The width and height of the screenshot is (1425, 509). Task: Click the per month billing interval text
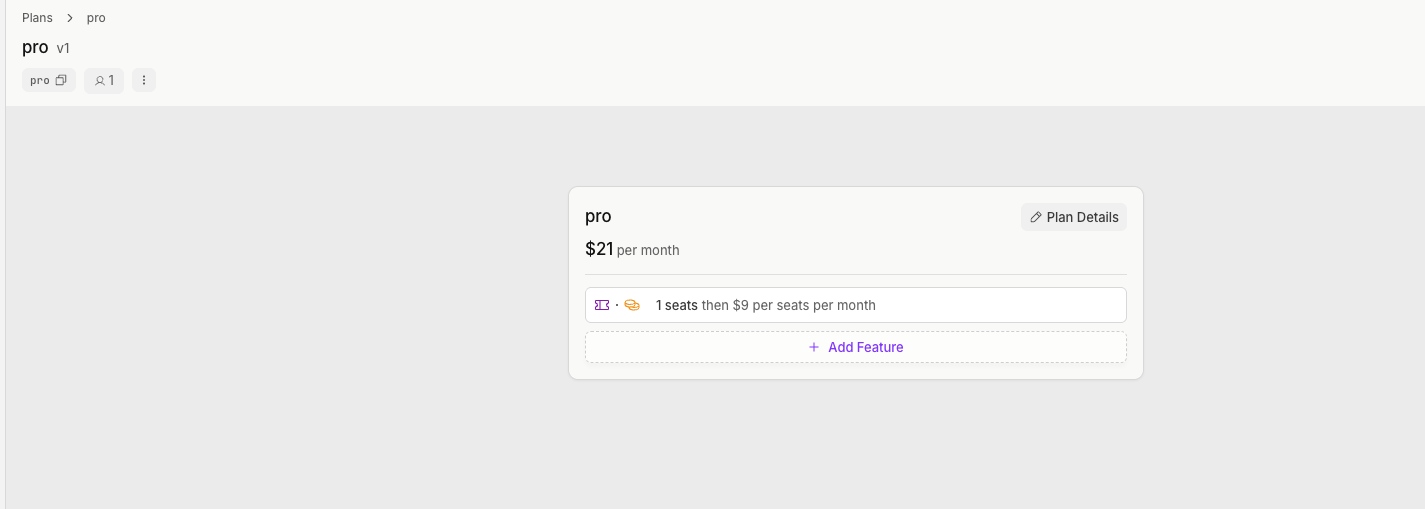(x=648, y=250)
